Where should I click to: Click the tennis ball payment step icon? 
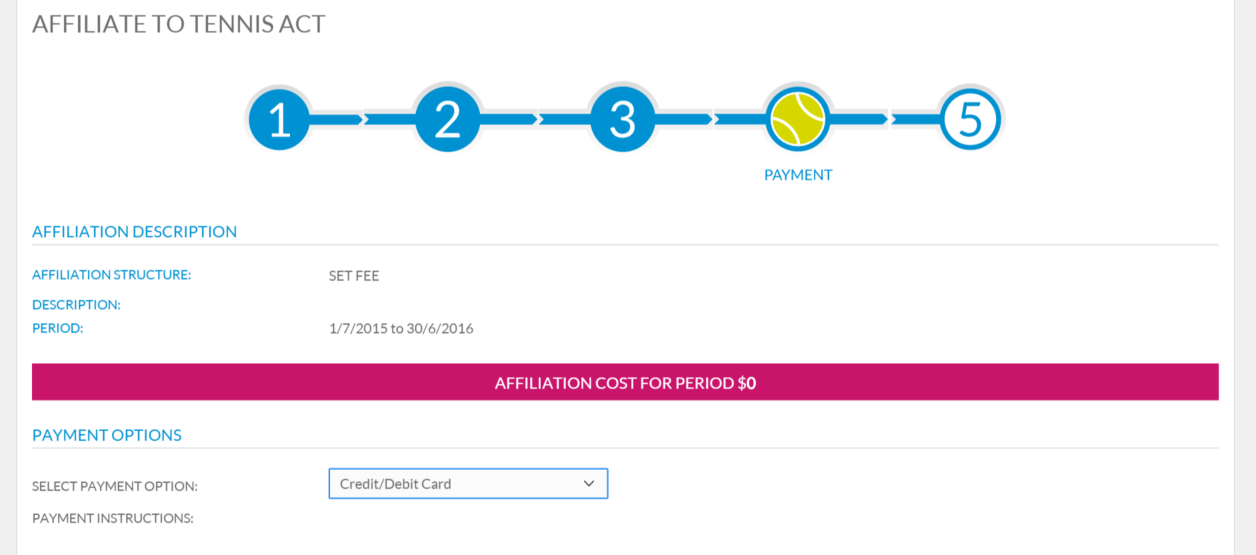797,119
